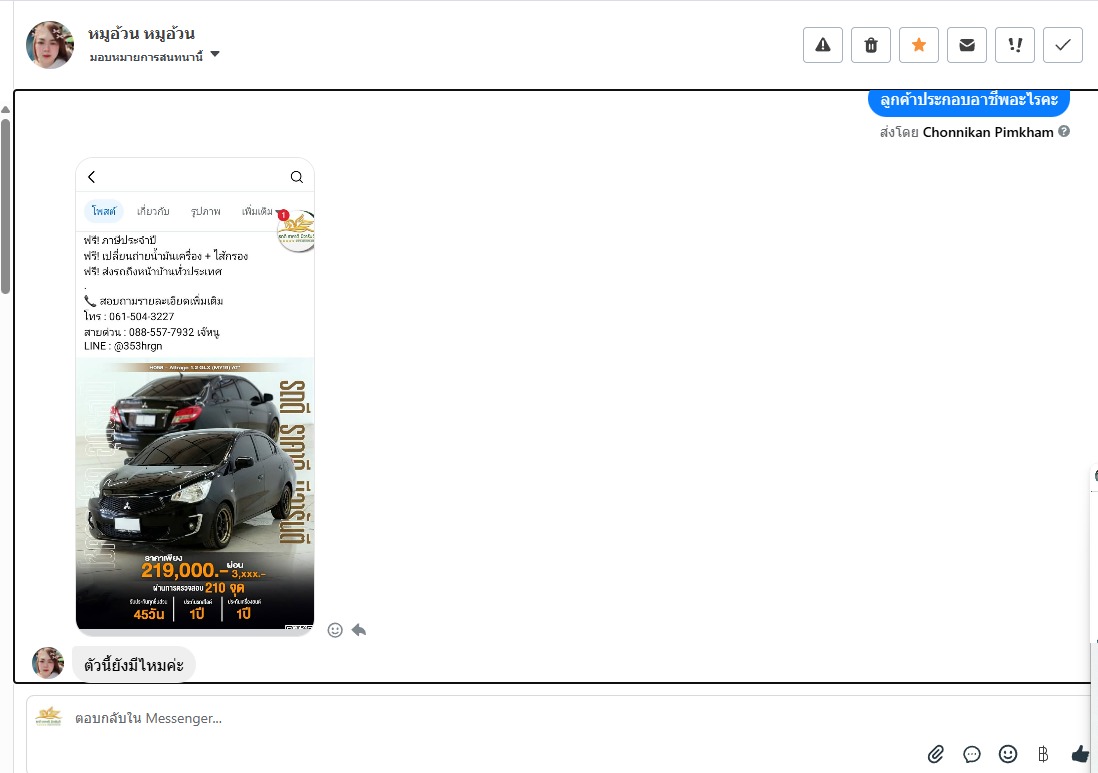Screen dimensions: 1098x773
Task: Toggle the orange follow-up star
Action: pos(919,45)
